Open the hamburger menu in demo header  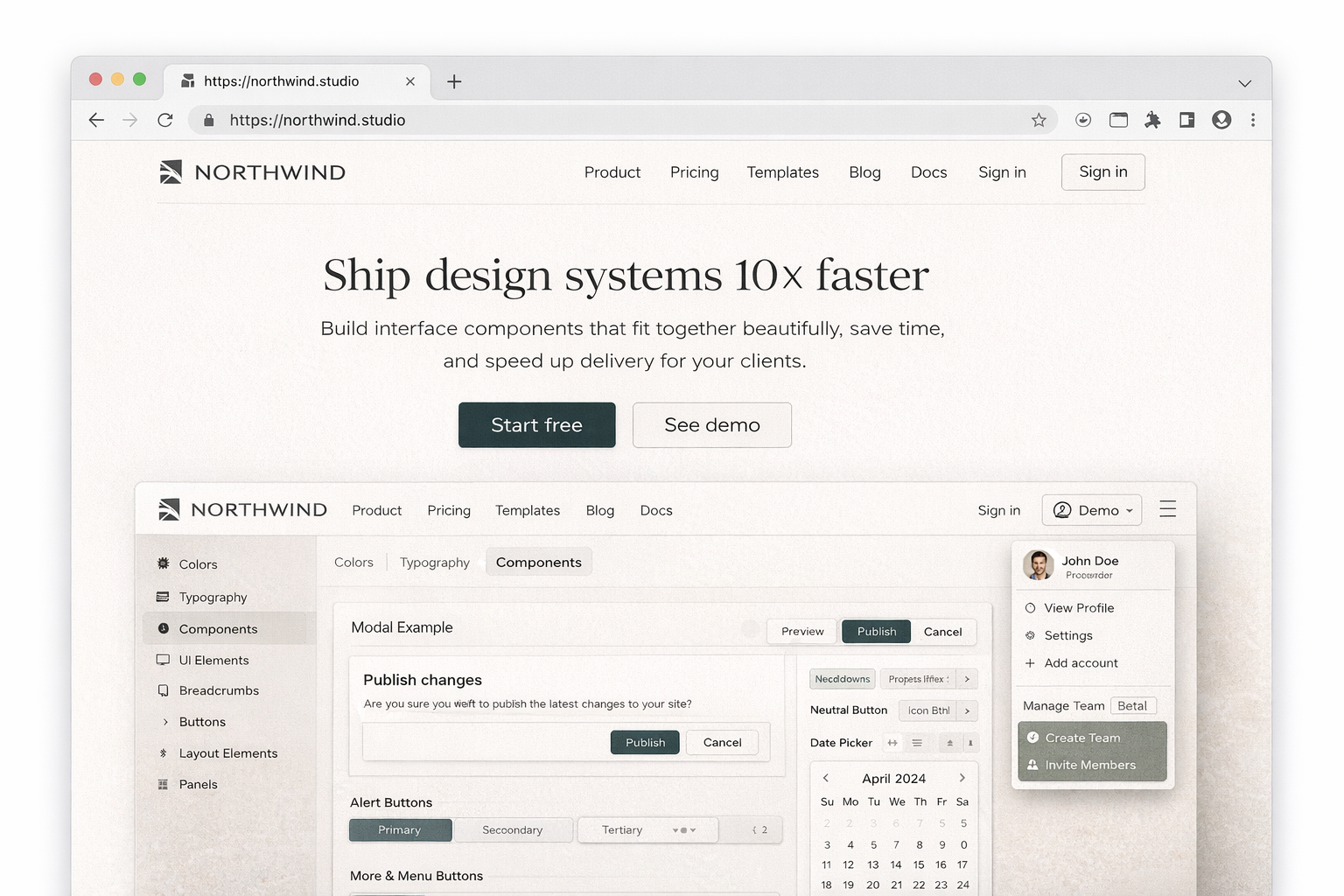1167,509
